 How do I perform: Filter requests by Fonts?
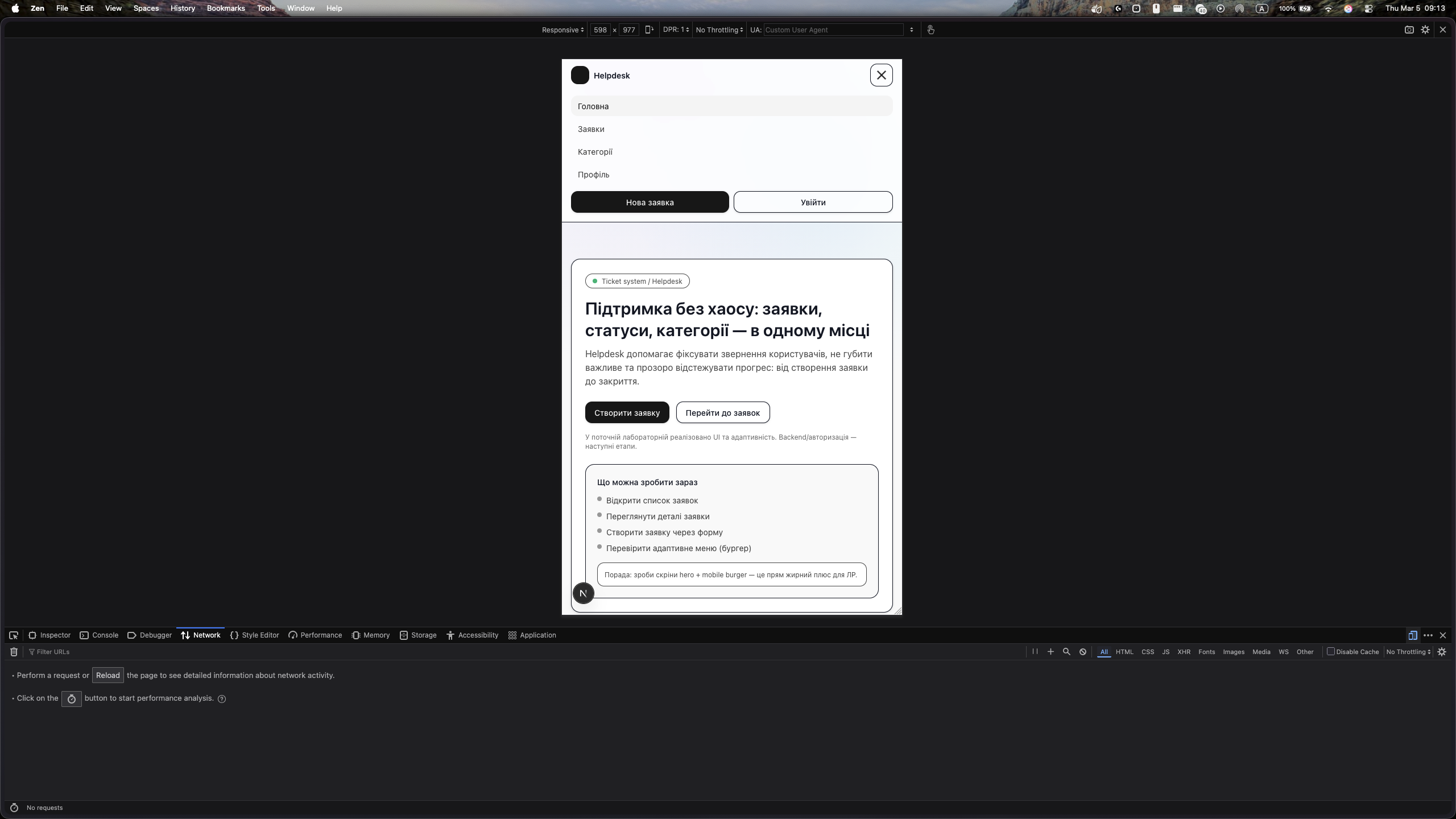click(1206, 652)
